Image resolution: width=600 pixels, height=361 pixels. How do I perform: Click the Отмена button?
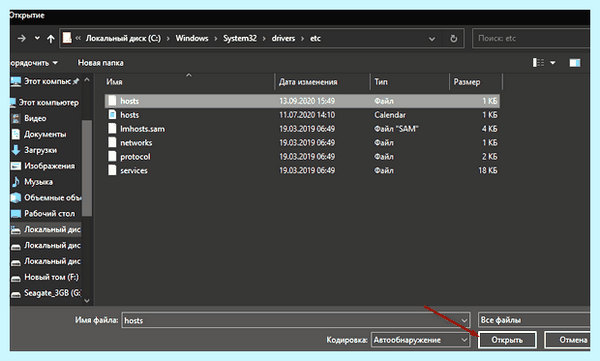pos(568,340)
